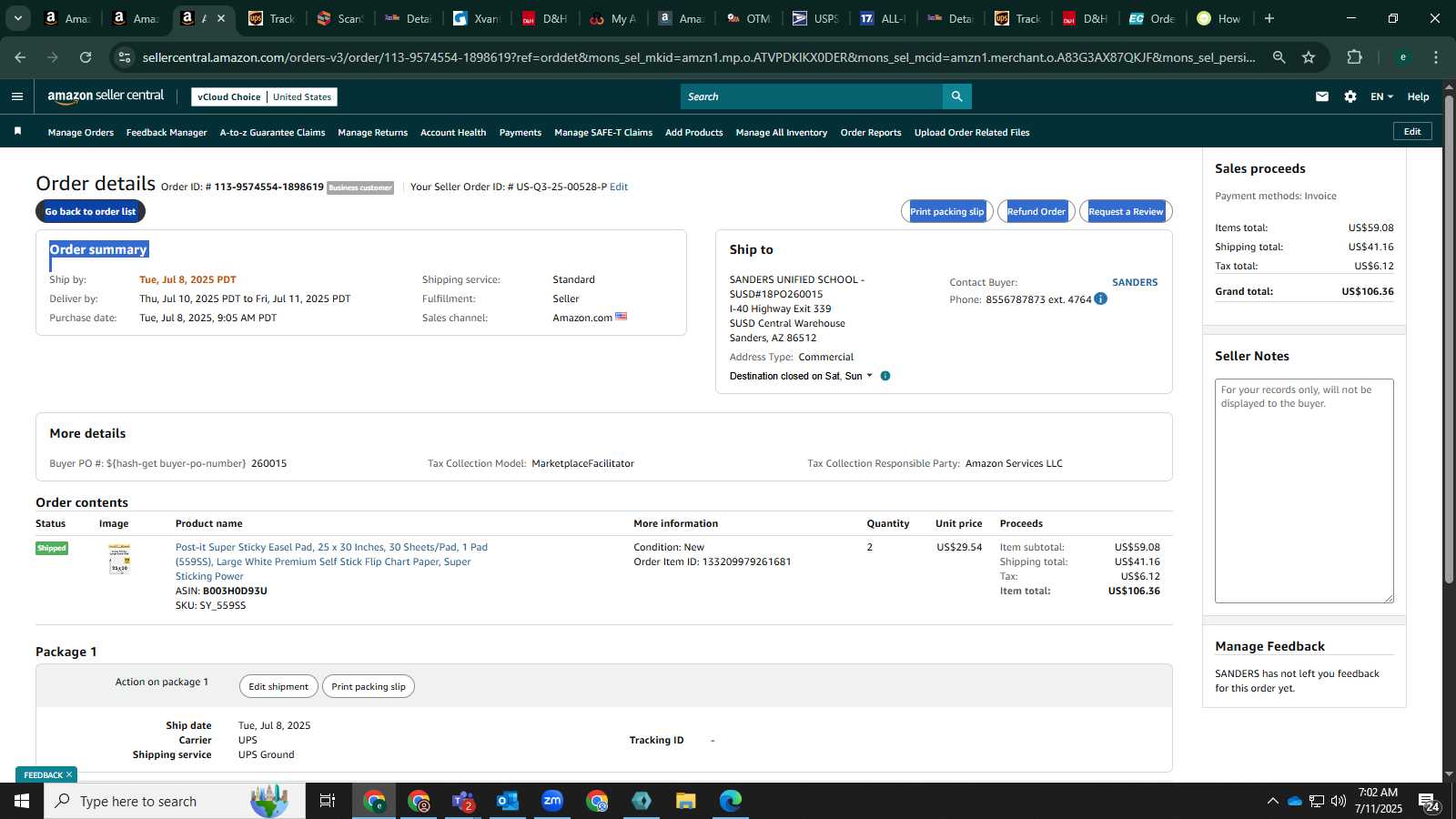
Task: Click Help in the header
Action: pyautogui.click(x=1418, y=96)
